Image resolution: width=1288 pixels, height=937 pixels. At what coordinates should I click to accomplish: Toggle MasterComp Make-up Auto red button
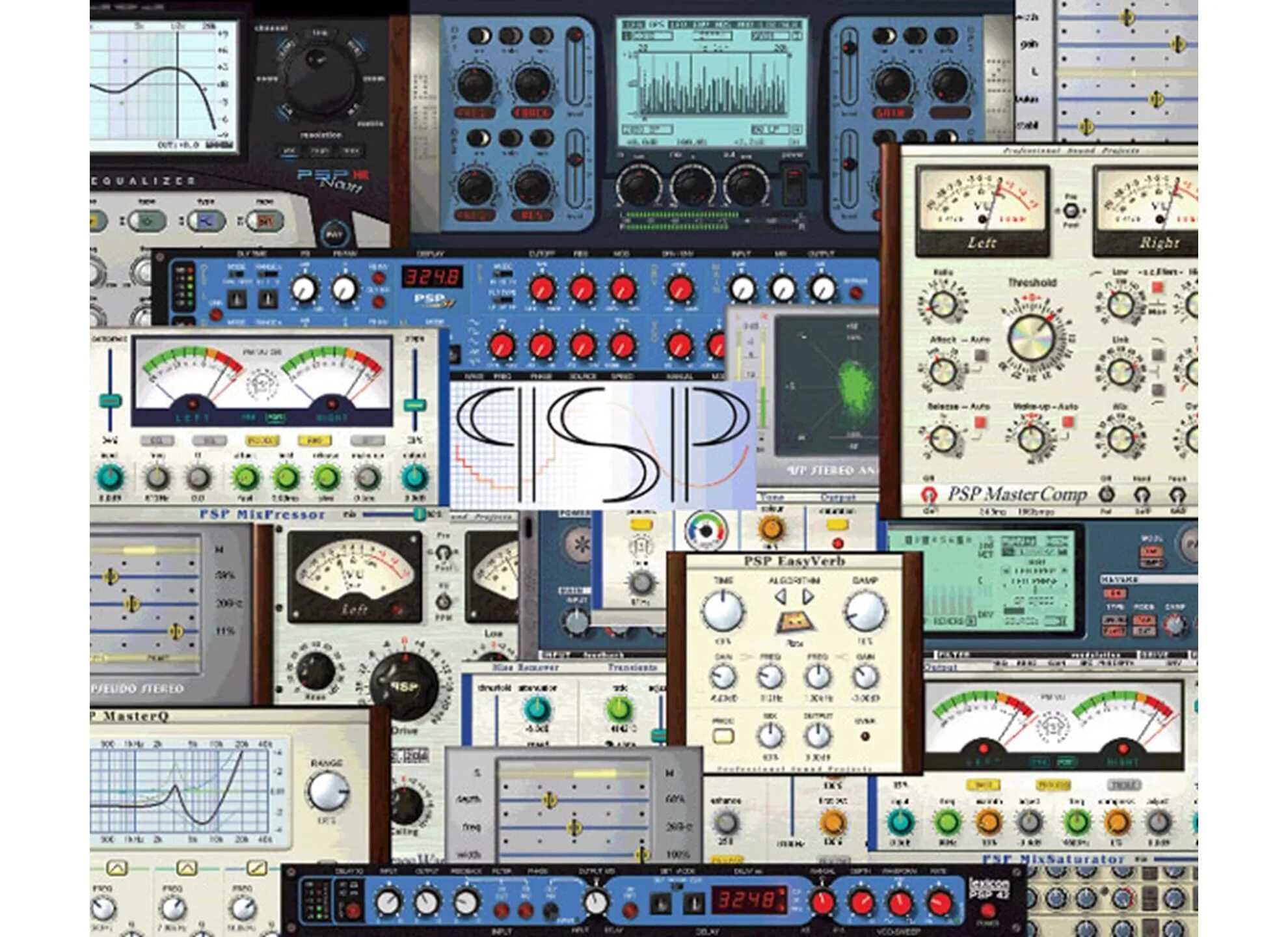[1067, 422]
